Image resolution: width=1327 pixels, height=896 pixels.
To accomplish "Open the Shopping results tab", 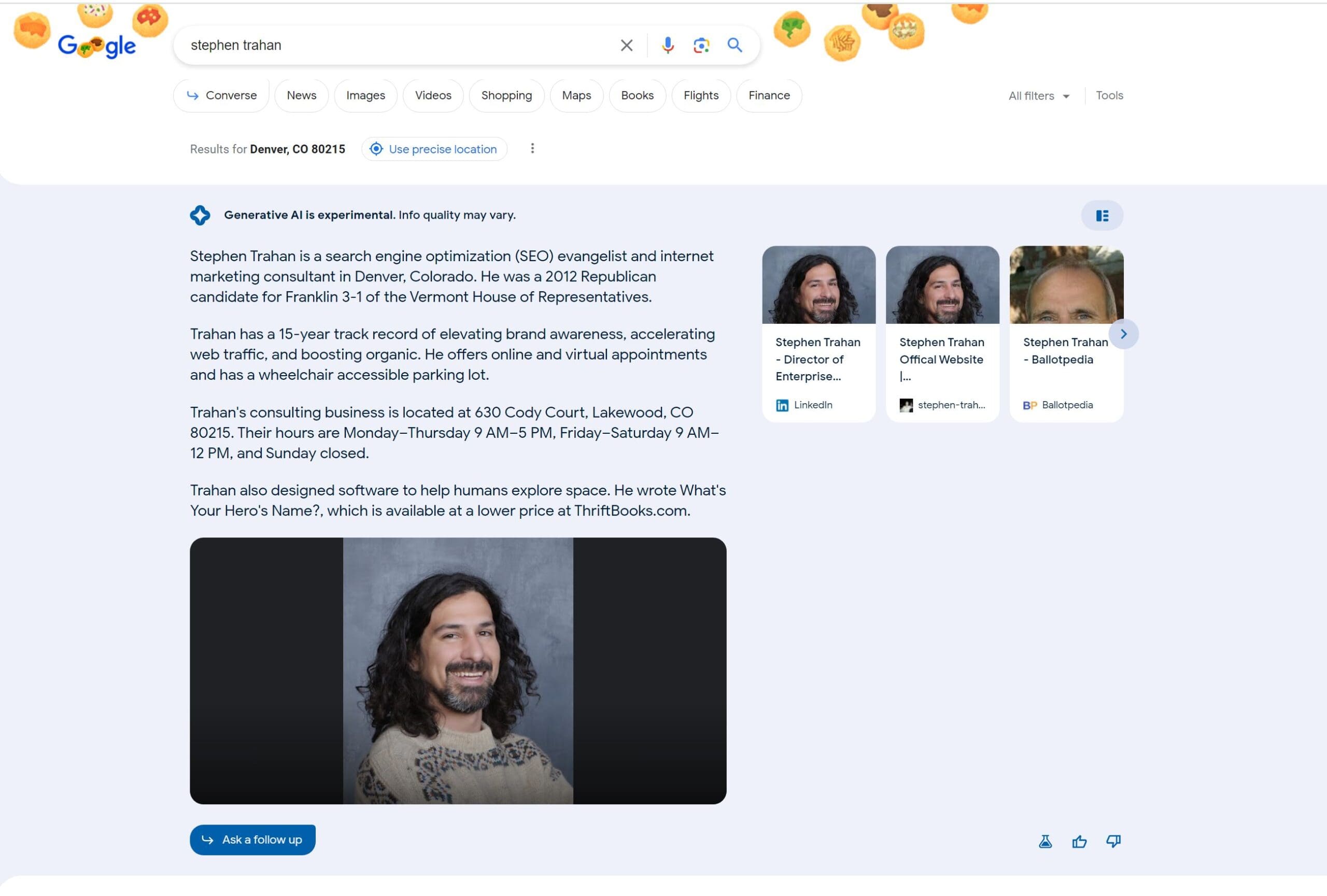I will 506,95.
